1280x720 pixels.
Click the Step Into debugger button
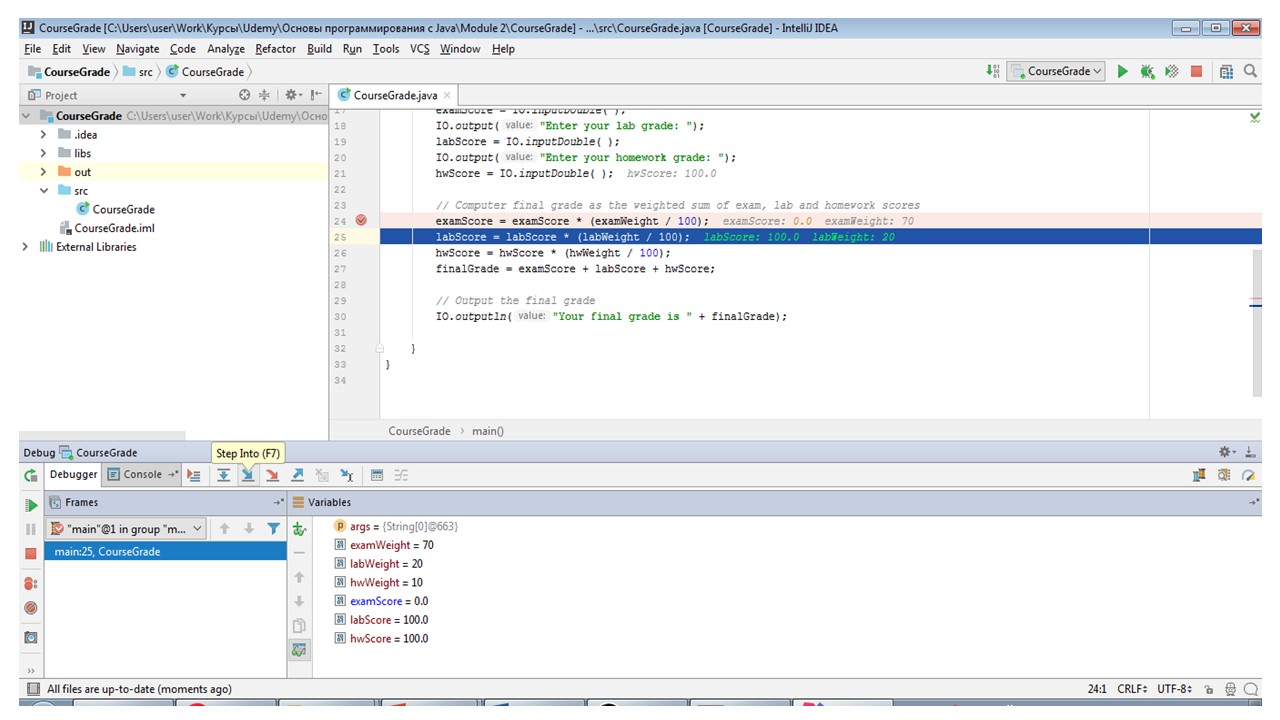(x=247, y=476)
